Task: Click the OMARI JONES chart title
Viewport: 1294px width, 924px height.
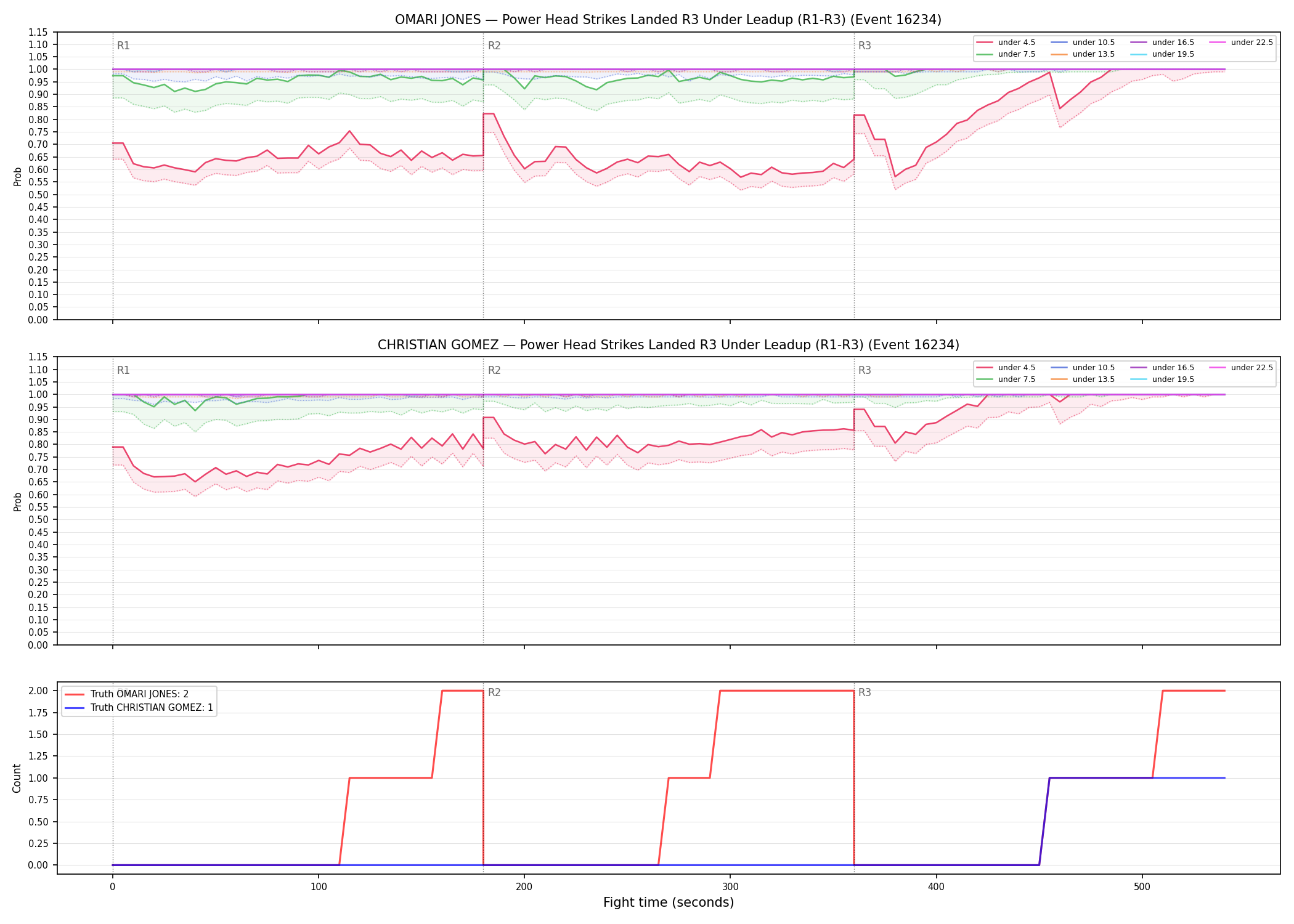Action: (x=668, y=20)
